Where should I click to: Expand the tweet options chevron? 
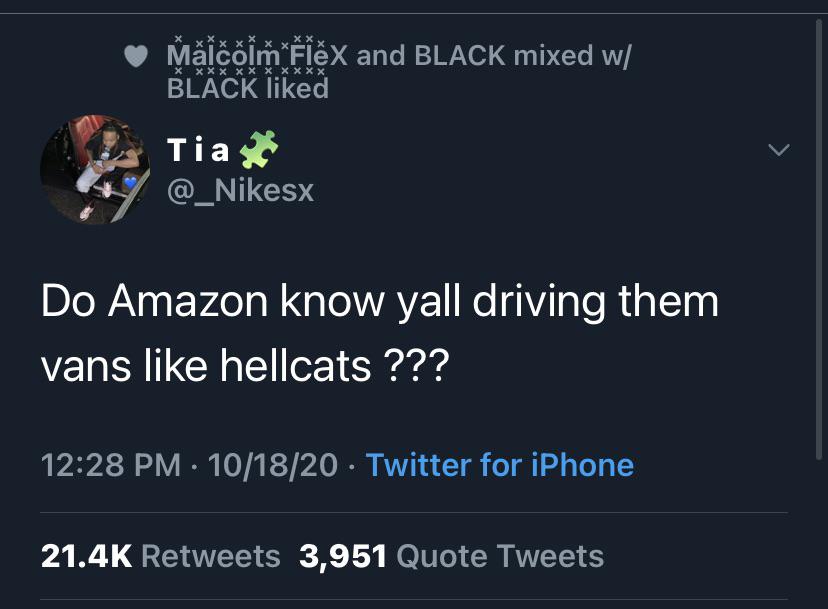777,150
